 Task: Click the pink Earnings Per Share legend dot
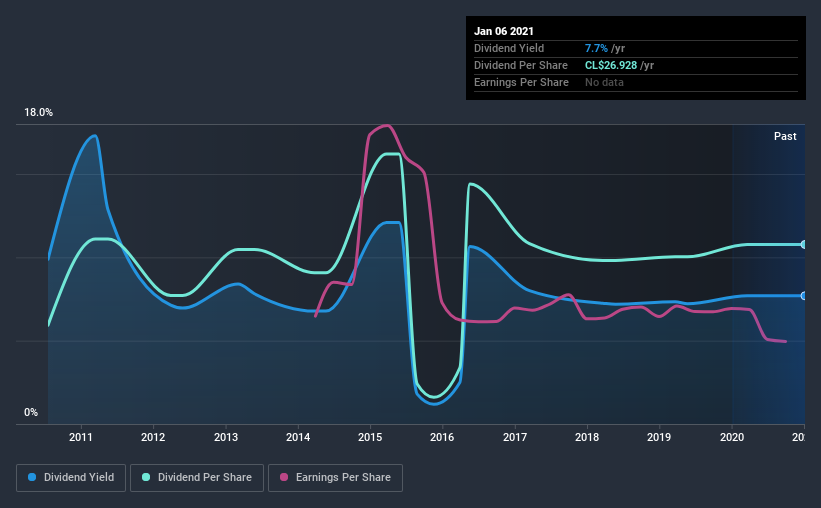[284, 477]
